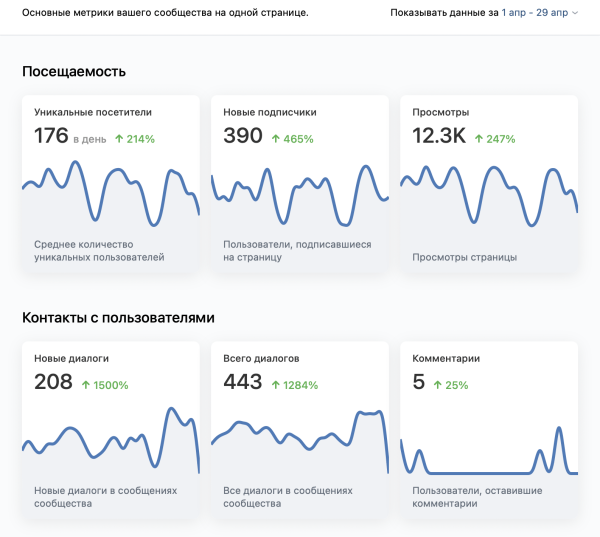Image resolution: width=600 pixels, height=537 pixels.
Task: Click the green up arrow next to 214%
Action: (119, 139)
